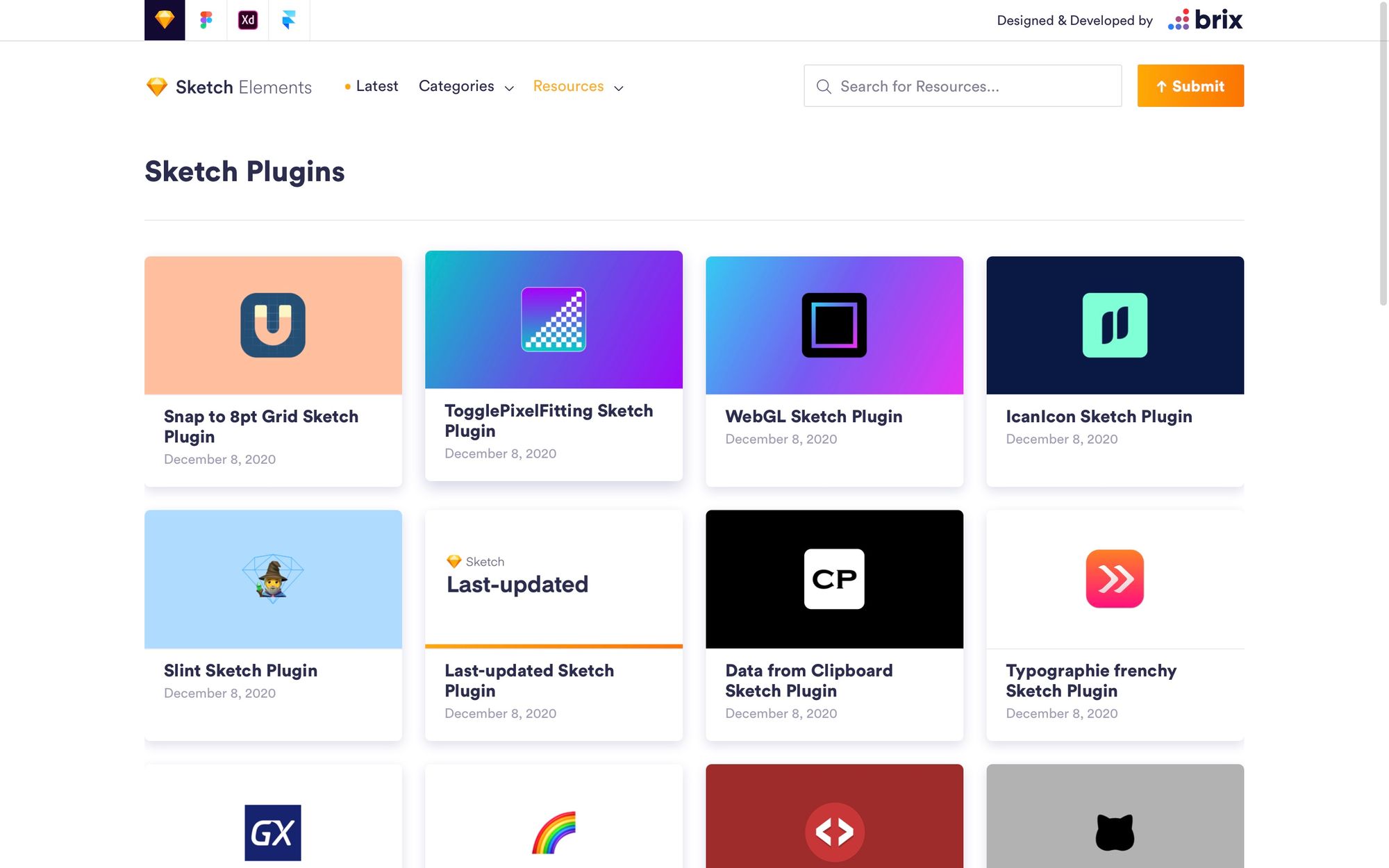Viewport: 1389px width, 868px height.
Task: Open the TogglePixelFitting Sketch Plugin title
Action: click(x=549, y=421)
